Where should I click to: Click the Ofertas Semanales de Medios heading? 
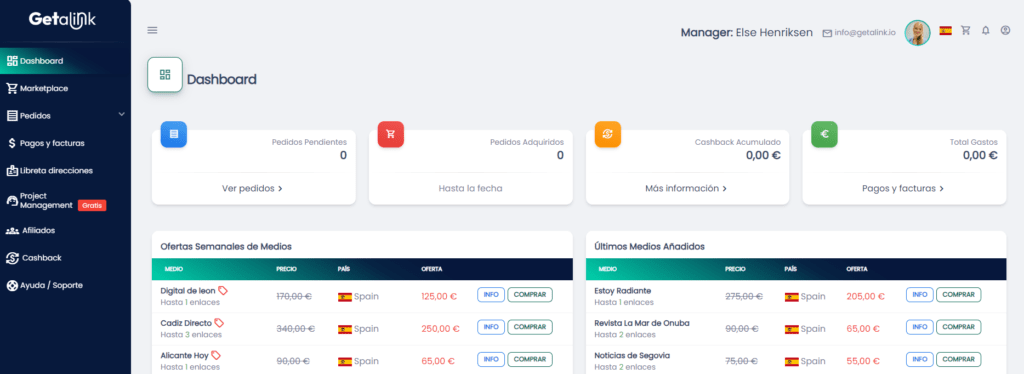[x=226, y=247]
